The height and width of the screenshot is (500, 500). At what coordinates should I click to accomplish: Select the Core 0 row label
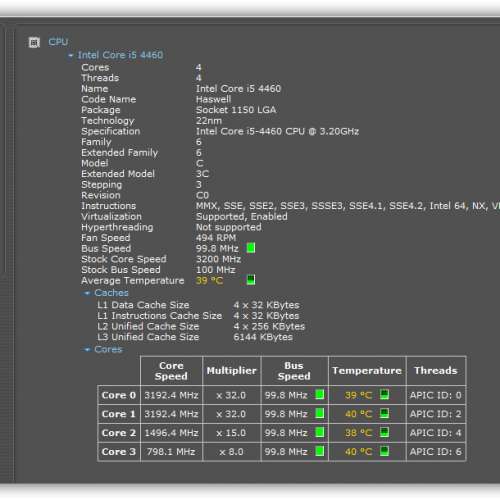pyautogui.click(x=119, y=395)
